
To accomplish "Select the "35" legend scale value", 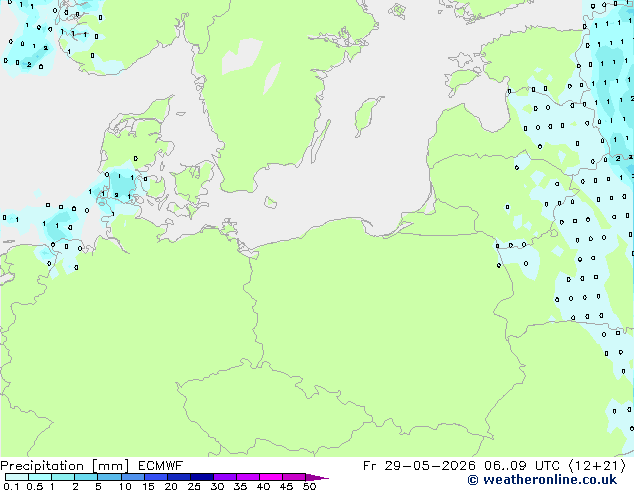I will (x=240, y=486).
